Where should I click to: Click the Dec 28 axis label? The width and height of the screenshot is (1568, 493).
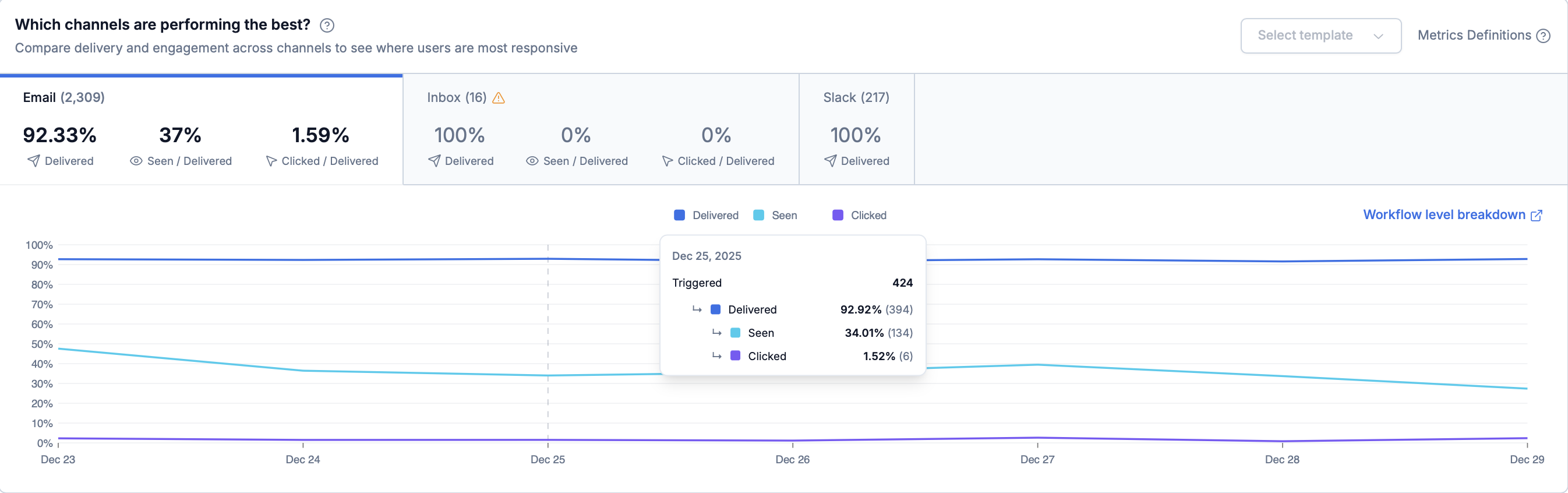pos(1282,460)
